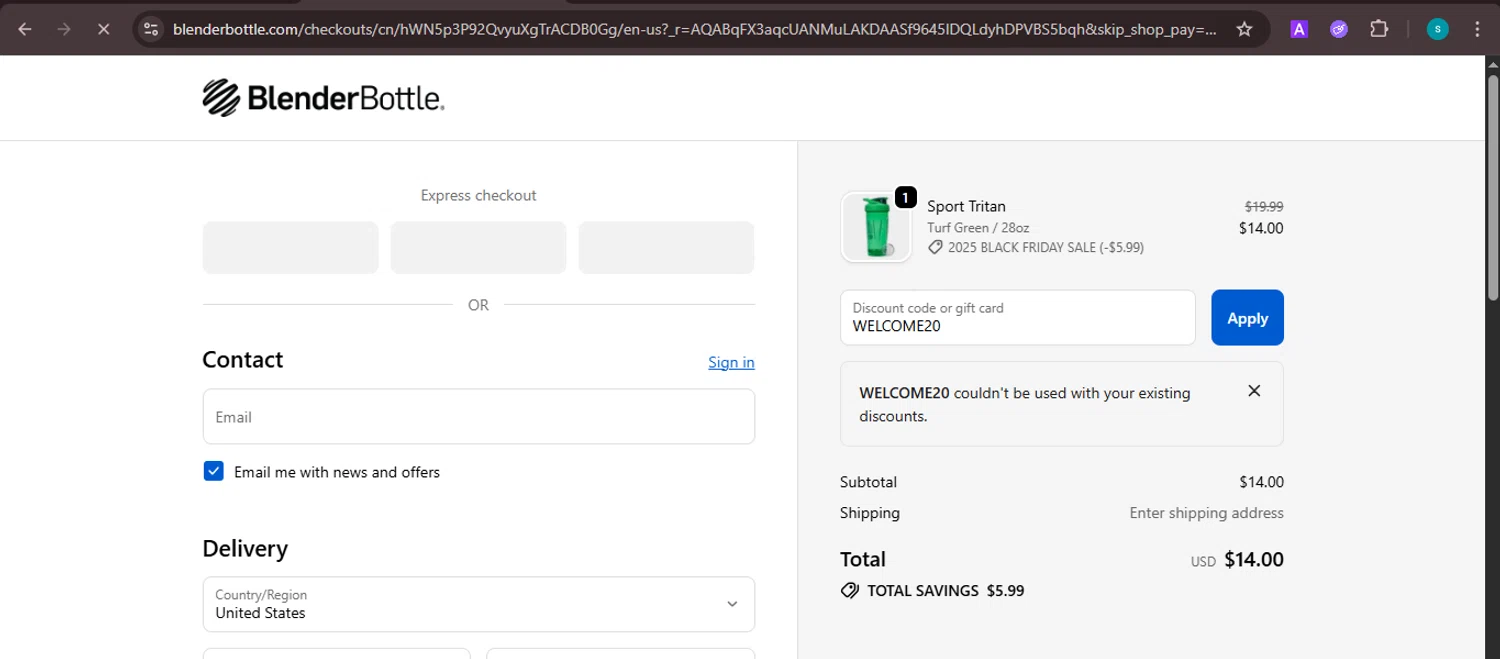Click the Turf Green / 28oz variant text
The height and width of the screenshot is (659, 1500).
tap(978, 228)
